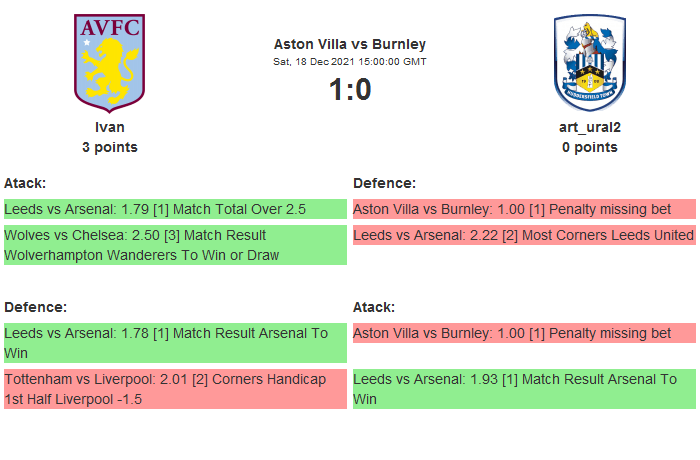Open player art_ural2's profile name
700x460 pixels.
pos(589,127)
